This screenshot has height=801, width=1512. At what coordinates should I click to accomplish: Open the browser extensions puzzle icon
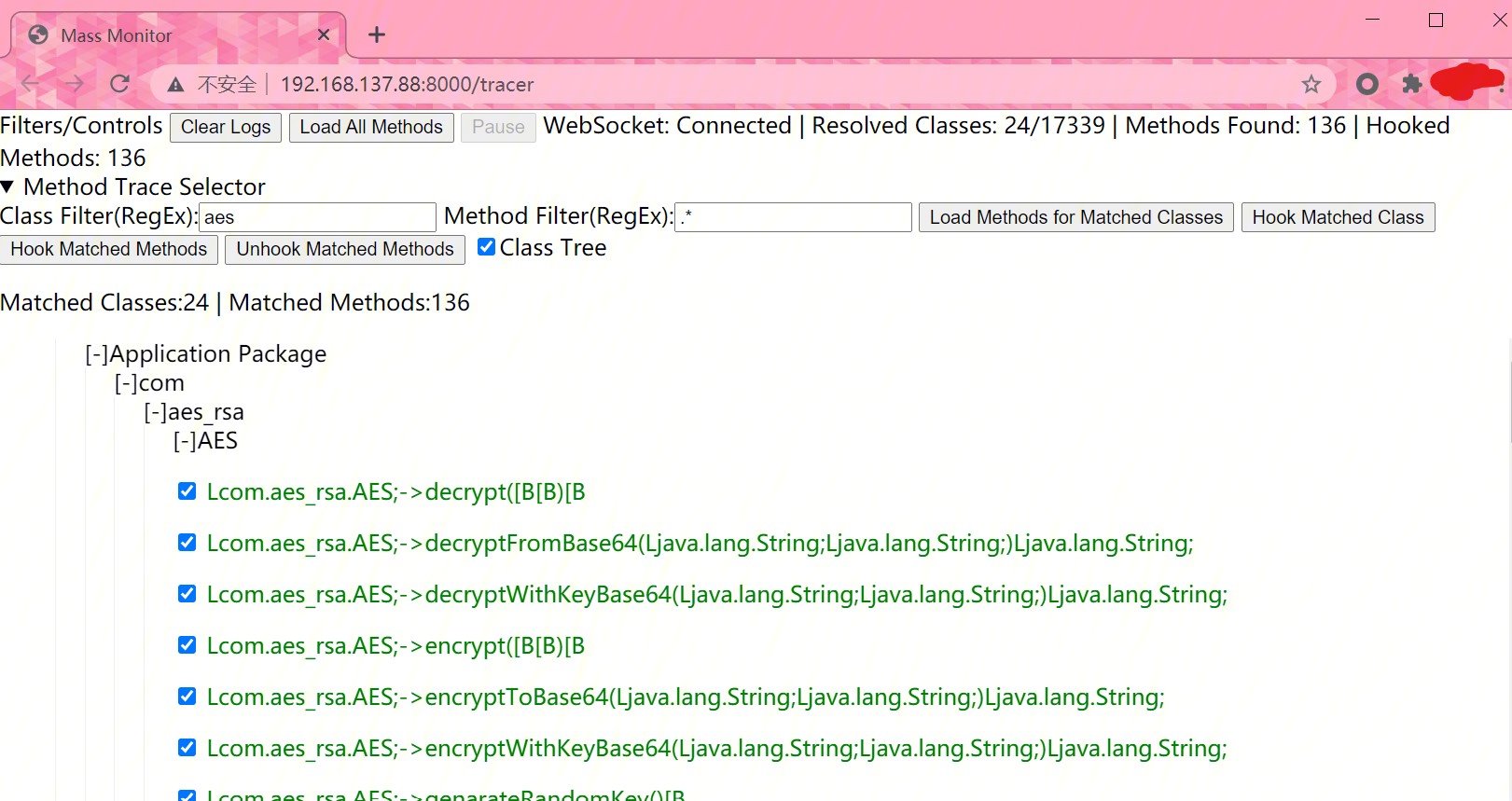click(1412, 84)
